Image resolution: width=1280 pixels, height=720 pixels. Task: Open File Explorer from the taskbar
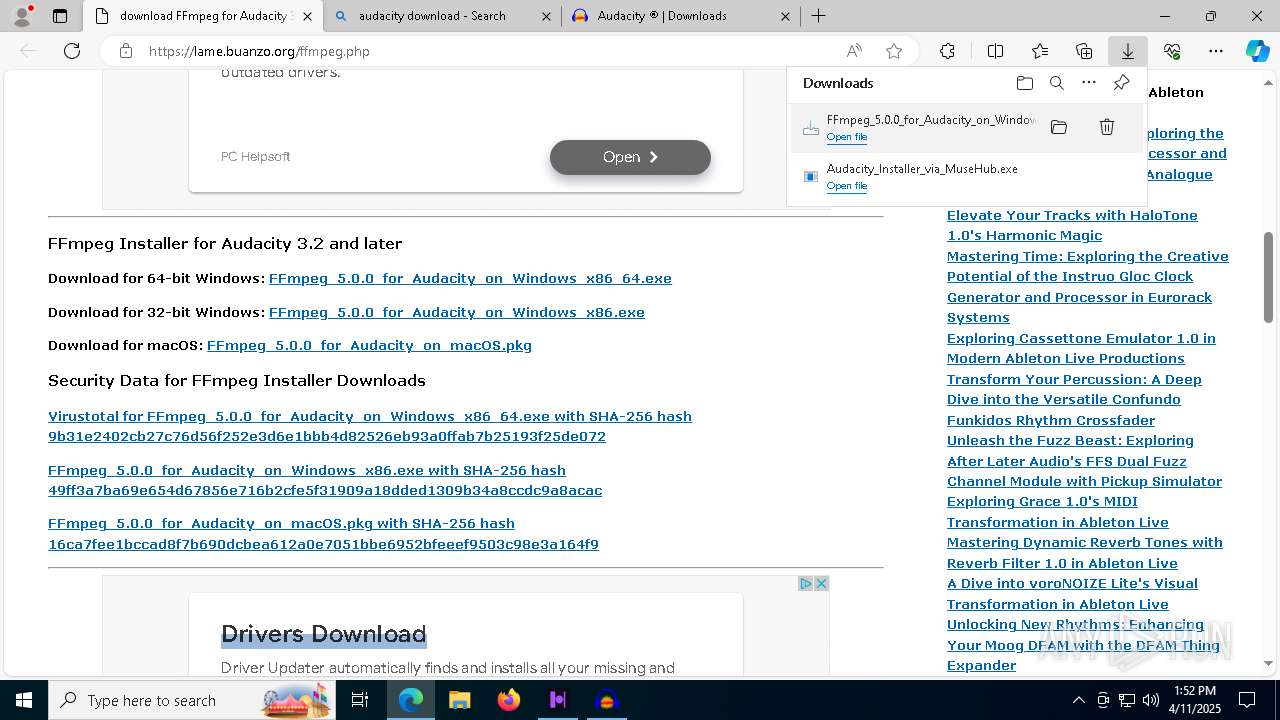click(x=459, y=700)
